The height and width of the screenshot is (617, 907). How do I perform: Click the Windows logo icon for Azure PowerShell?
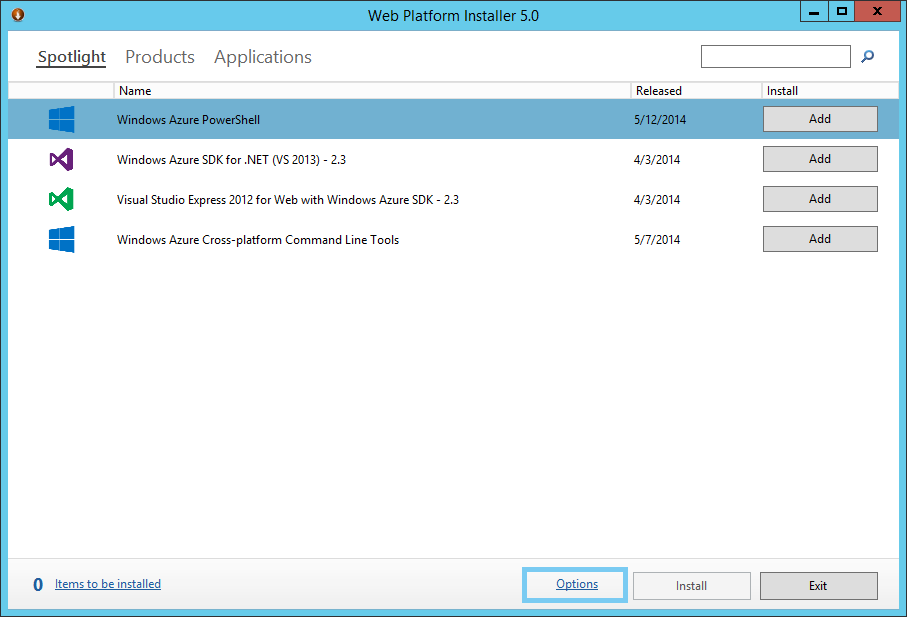61,119
